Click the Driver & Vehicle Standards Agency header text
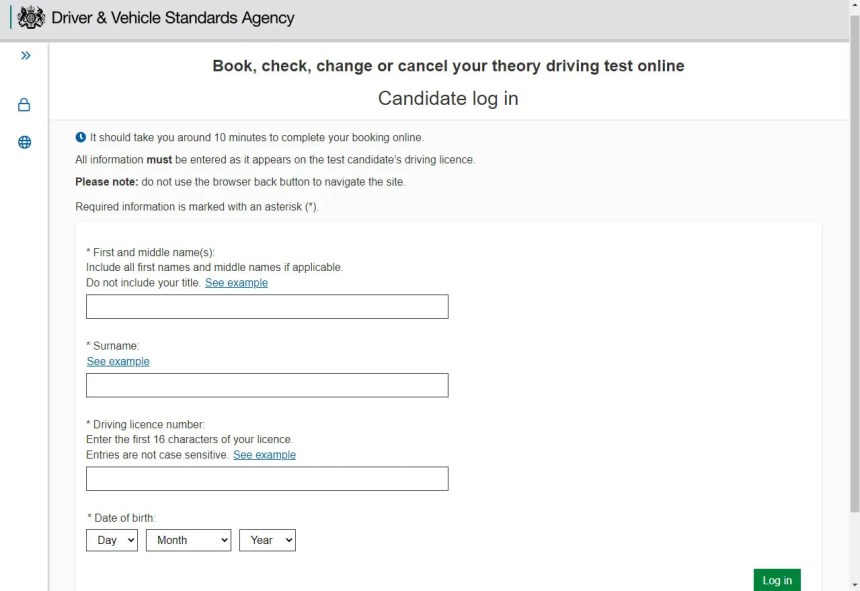 pyautogui.click(x=173, y=18)
